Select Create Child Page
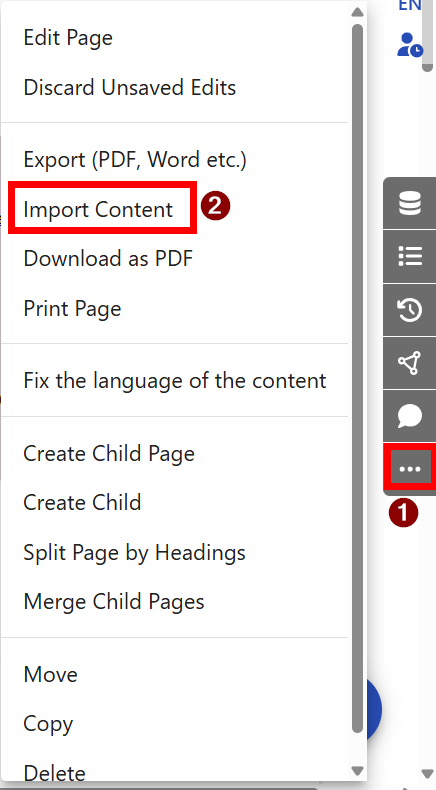 point(109,453)
